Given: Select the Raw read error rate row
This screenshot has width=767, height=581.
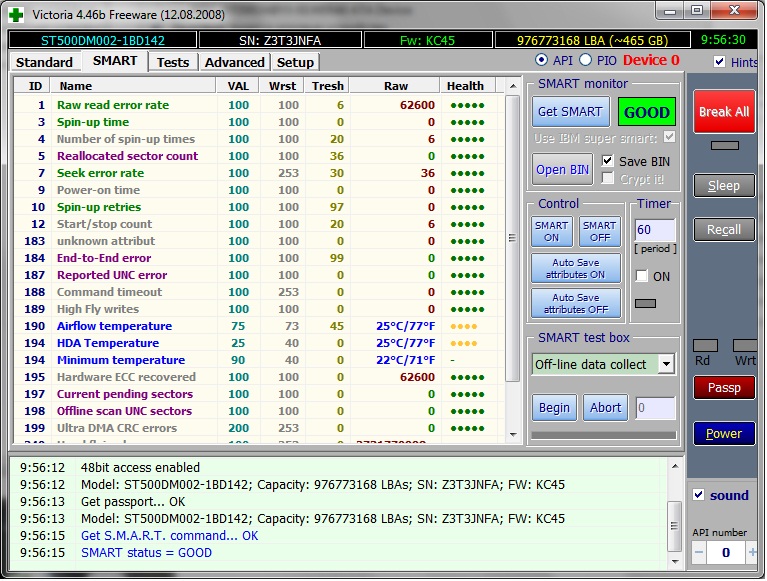Looking at the screenshot, I should pos(258,105).
